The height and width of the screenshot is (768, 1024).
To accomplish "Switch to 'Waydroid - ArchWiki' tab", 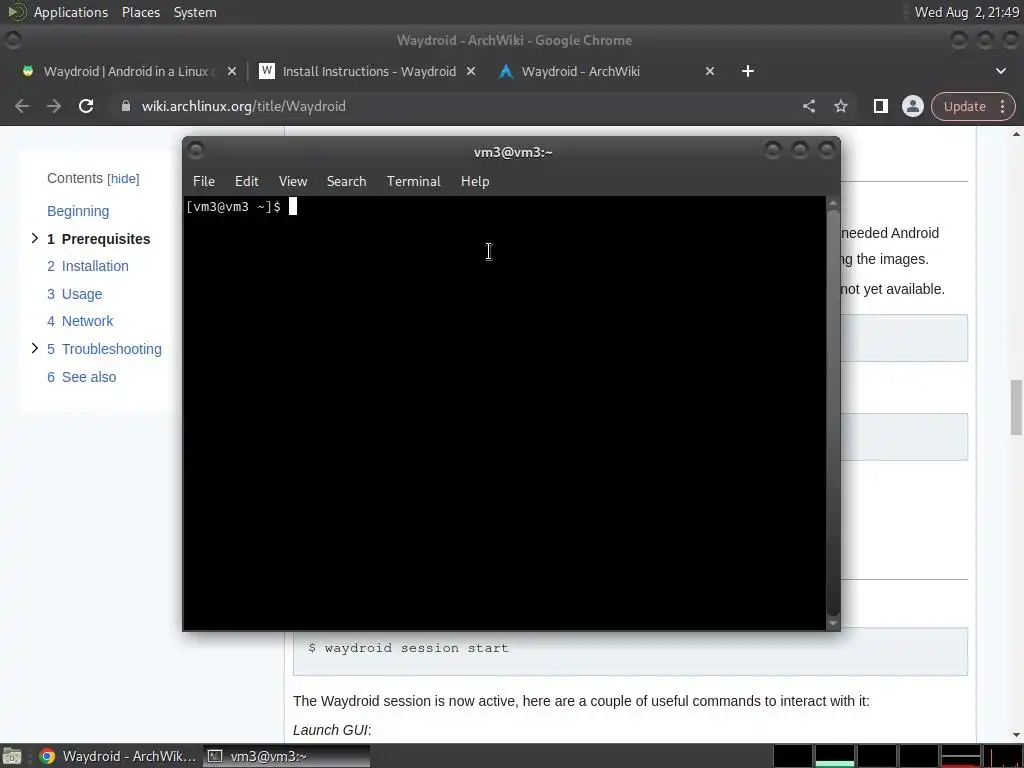I will point(606,71).
